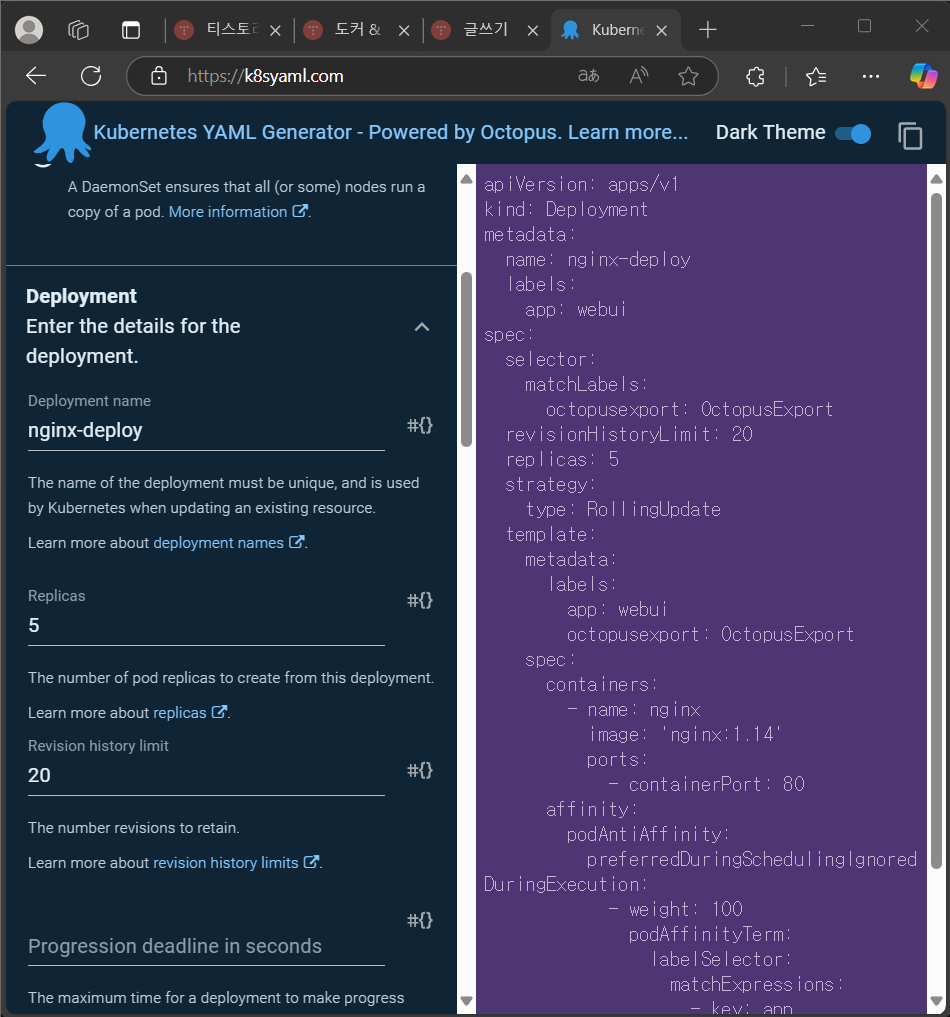Image resolution: width=950 pixels, height=1017 pixels.
Task: Click the address bar URL k8syaml.com
Action: pyautogui.click(x=265, y=76)
